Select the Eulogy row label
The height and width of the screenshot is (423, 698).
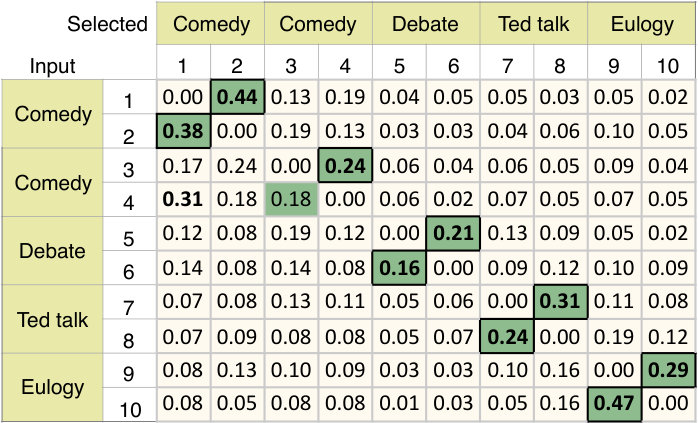coord(53,387)
